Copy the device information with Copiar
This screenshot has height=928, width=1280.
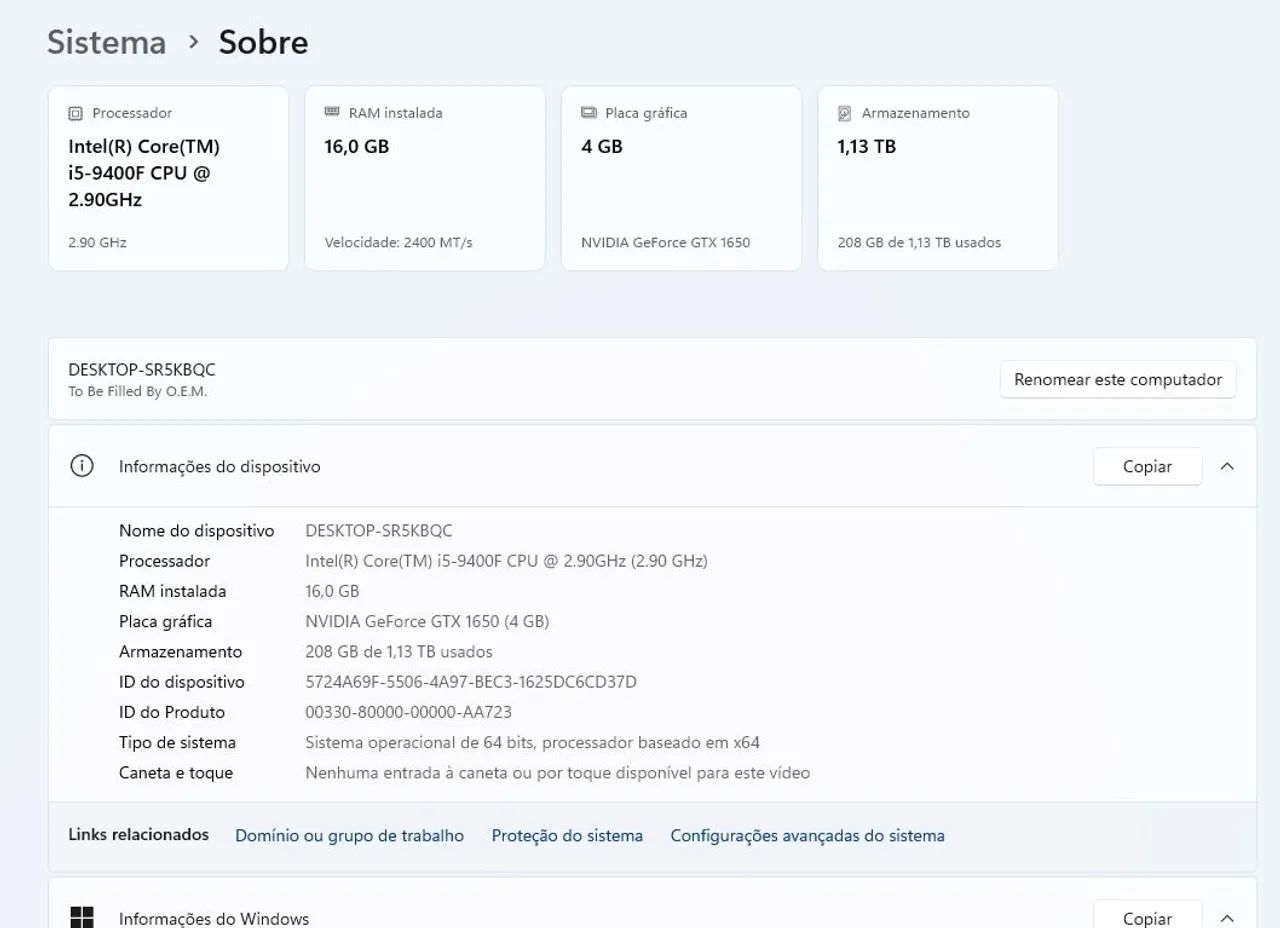point(1147,466)
